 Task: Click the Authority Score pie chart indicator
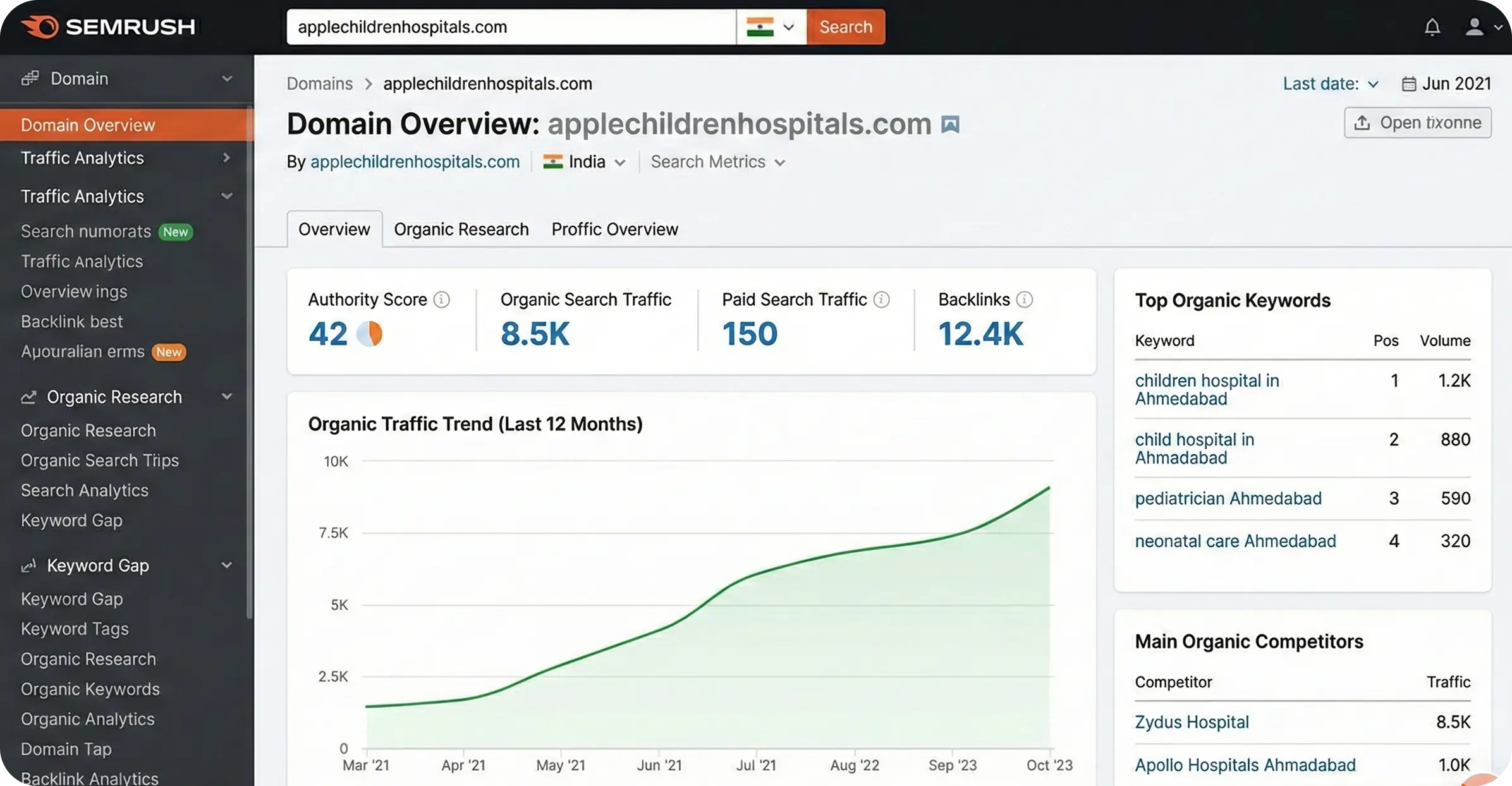pos(370,334)
